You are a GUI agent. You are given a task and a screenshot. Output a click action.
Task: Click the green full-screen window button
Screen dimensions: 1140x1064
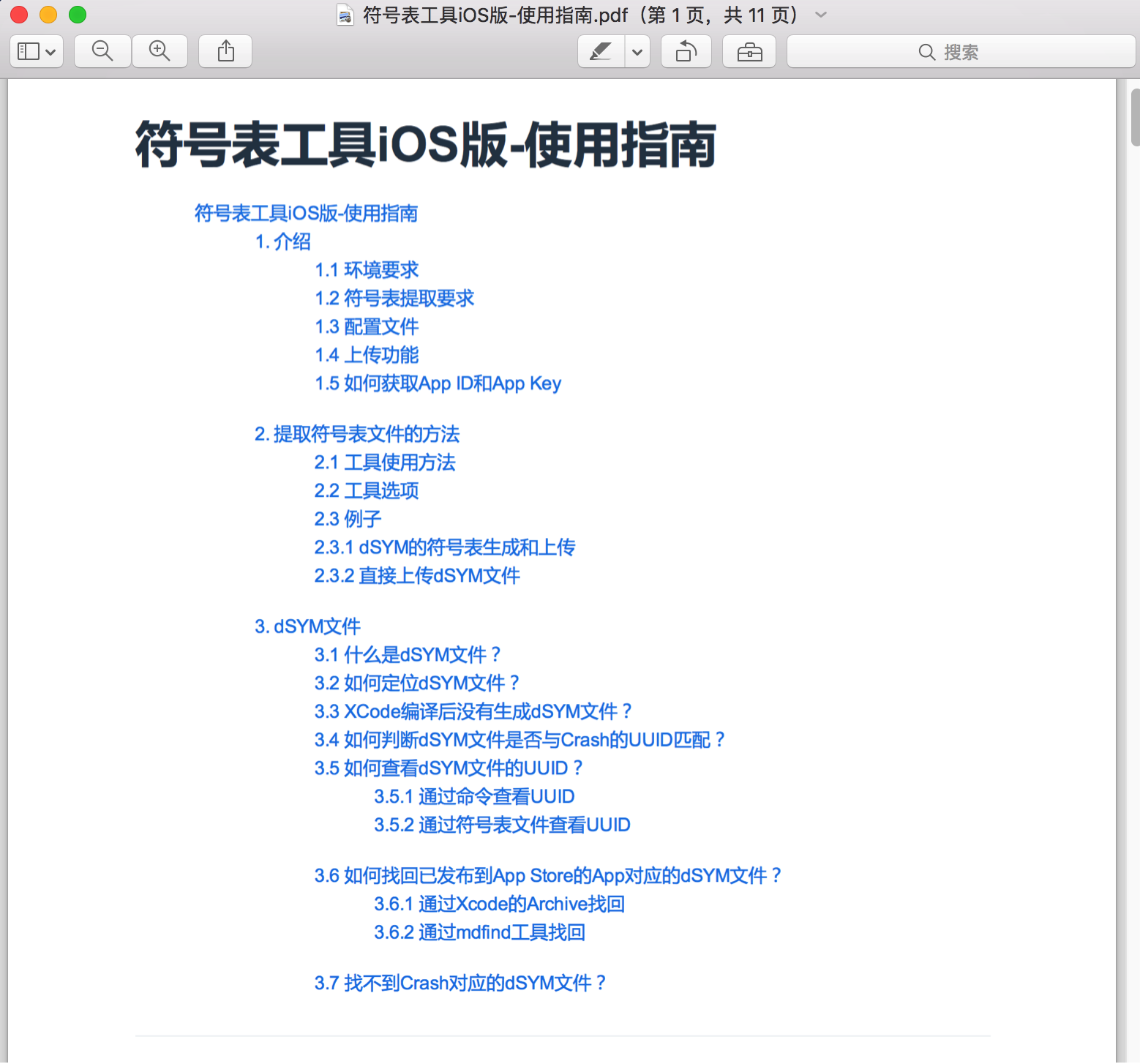(x=78, y=15)
